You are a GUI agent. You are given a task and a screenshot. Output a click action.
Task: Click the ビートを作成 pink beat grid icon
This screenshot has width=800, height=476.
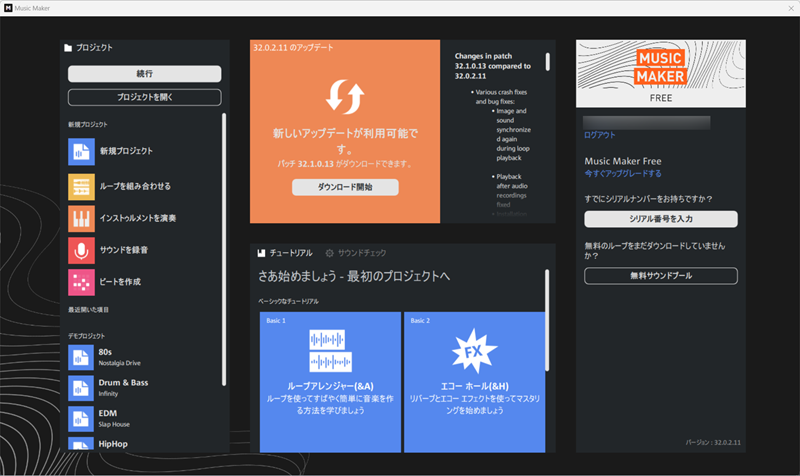(x=81, y=282)
